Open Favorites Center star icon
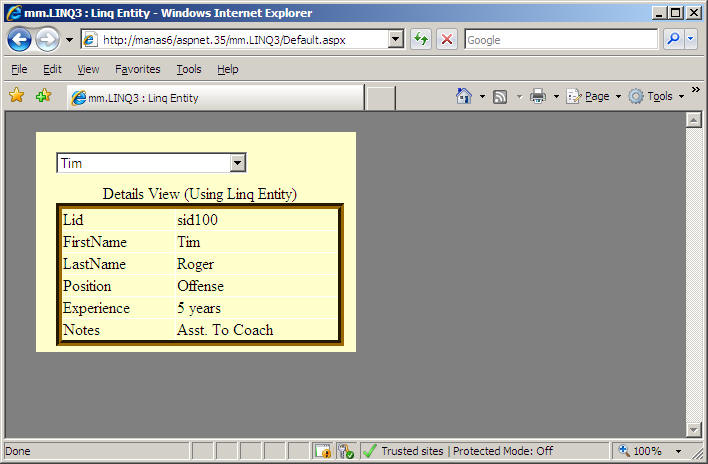The height and width of the screenshot is (464, 708). pos(17,95)
